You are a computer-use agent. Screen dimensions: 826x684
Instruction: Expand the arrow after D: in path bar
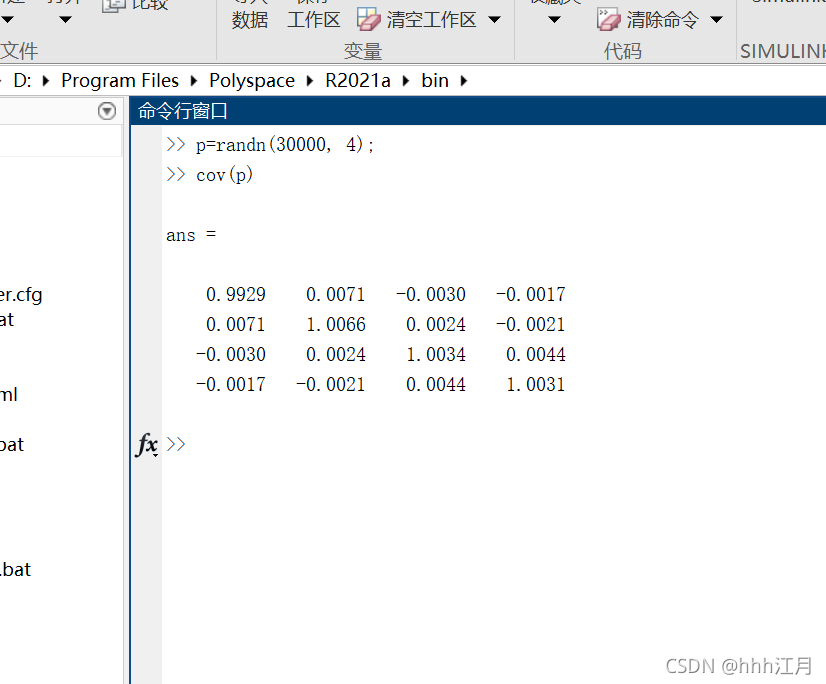coord(46,81)
